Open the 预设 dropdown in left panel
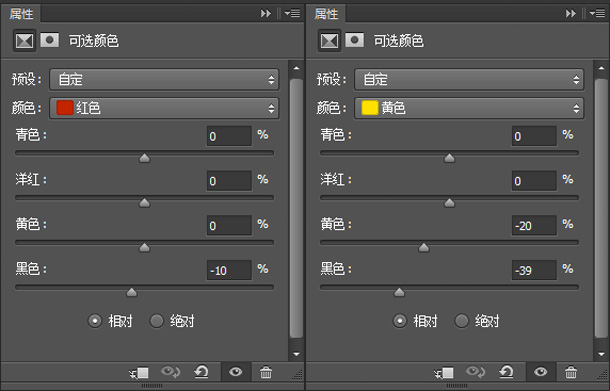 pos(164,79)
